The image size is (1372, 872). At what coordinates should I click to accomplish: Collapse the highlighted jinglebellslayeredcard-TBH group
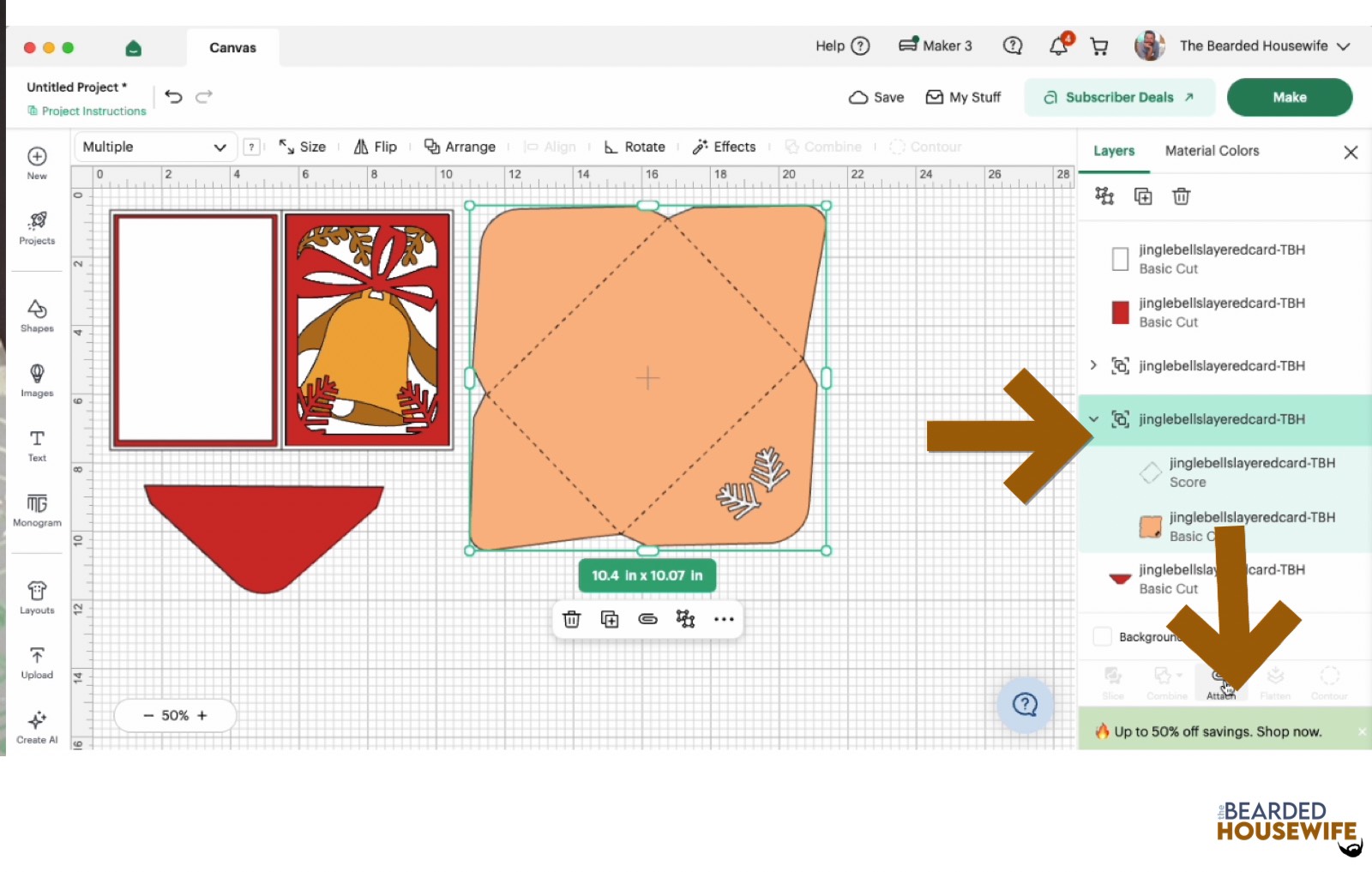click(1093, 419)
